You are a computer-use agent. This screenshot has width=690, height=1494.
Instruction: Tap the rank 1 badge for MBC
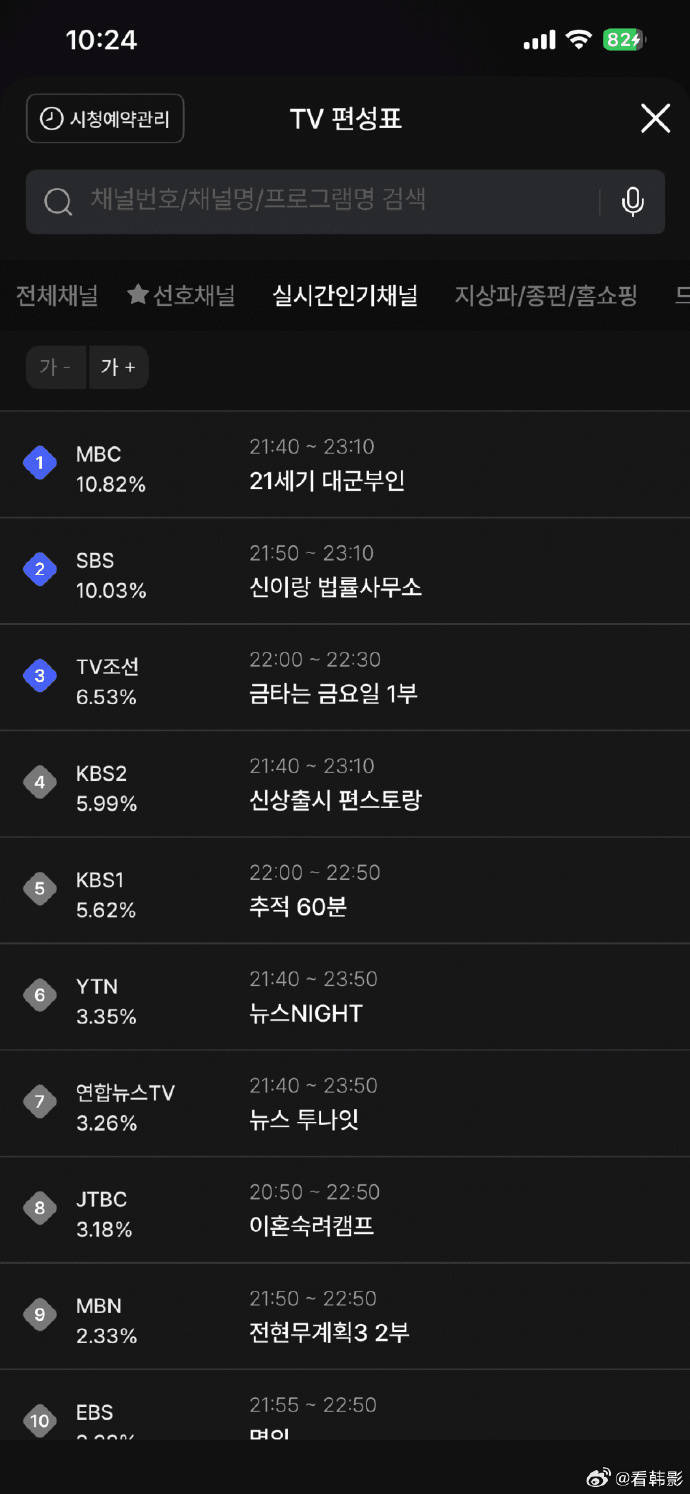40,463
